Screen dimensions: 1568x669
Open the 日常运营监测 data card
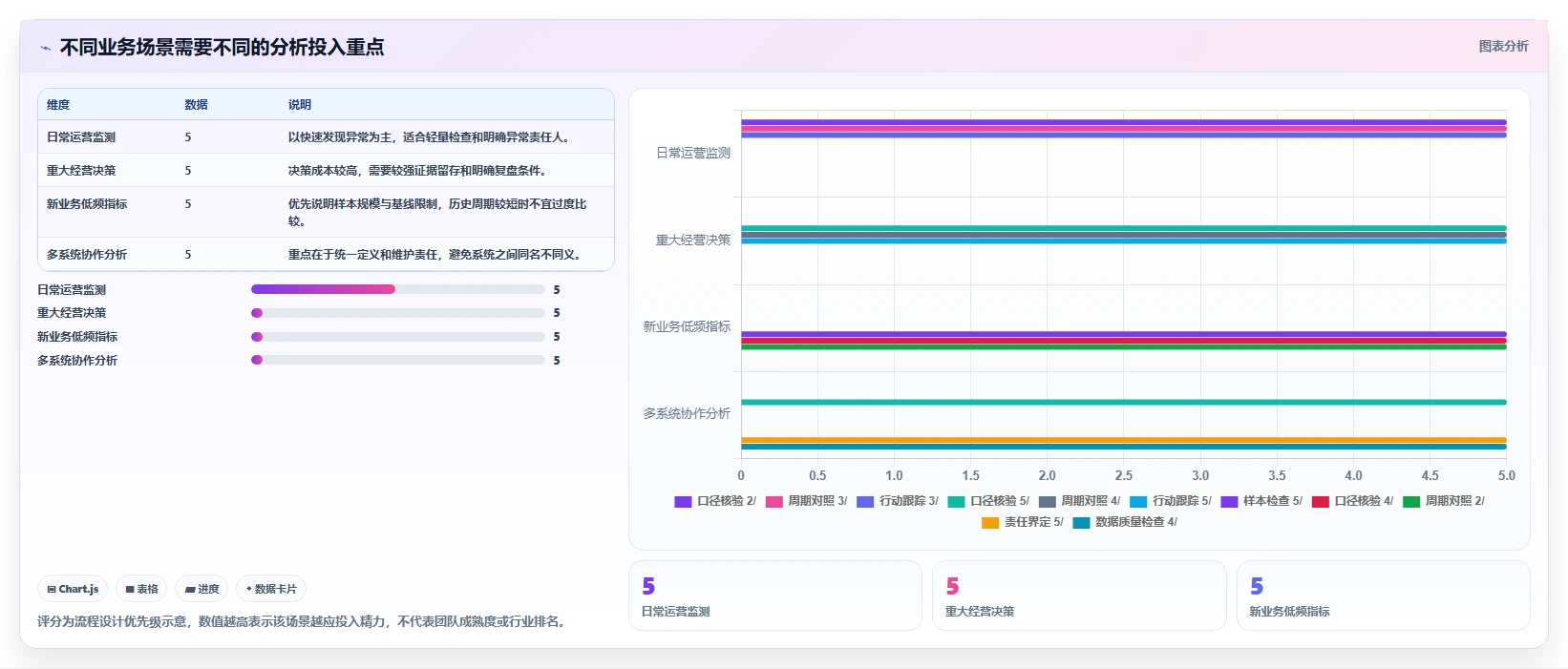(x=774, y=596)
